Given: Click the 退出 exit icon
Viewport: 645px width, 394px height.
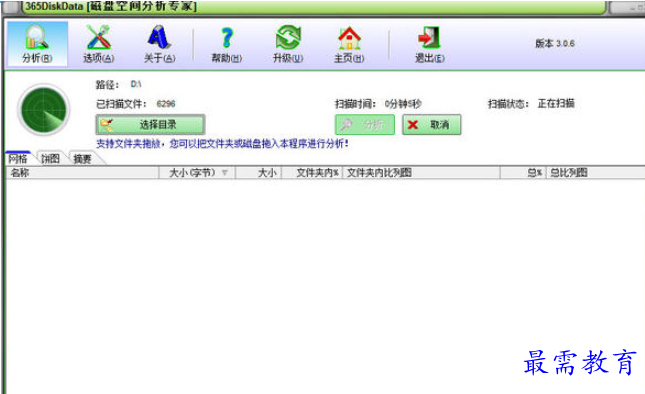Looking at the screenshot, I should coord(429,44).
